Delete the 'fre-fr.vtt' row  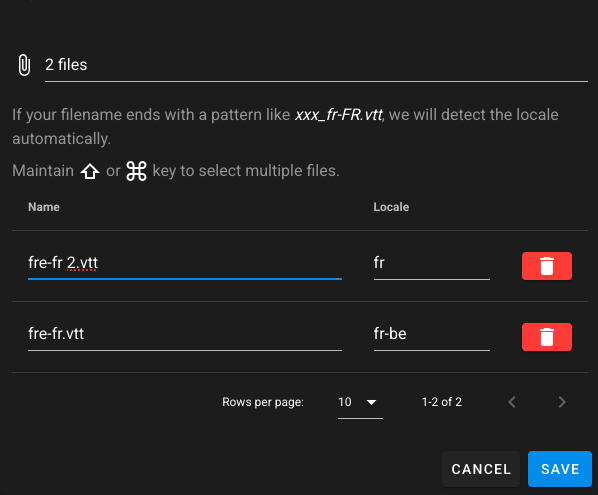(547, 337)
